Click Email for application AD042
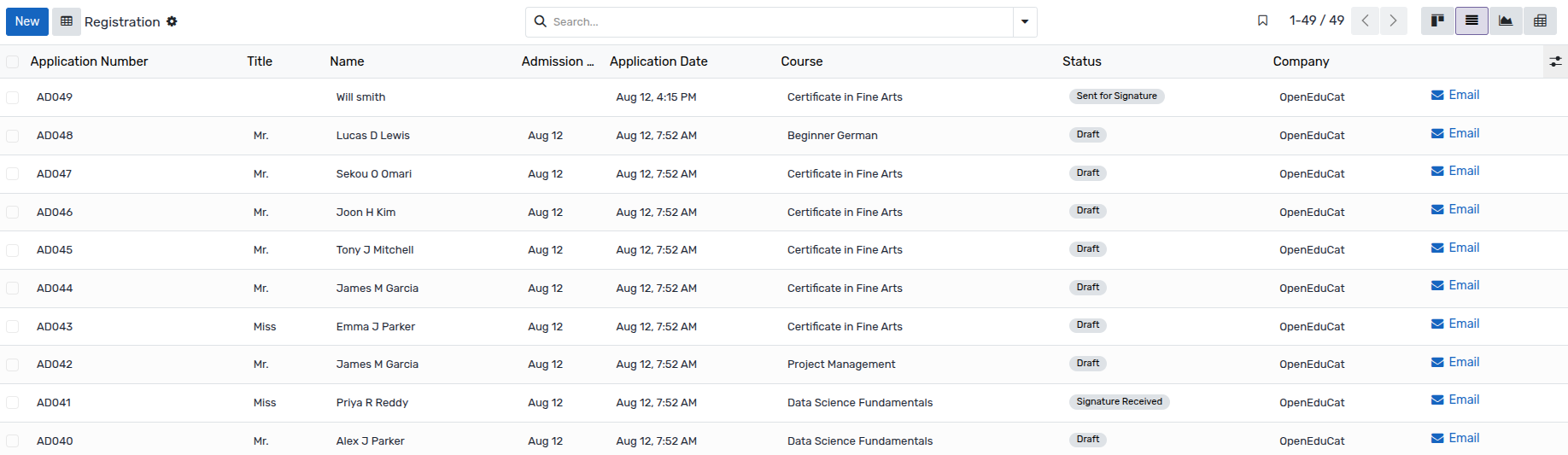Image resolution: width=1568 pixels, height=455 pixels. coord(1455,362)
